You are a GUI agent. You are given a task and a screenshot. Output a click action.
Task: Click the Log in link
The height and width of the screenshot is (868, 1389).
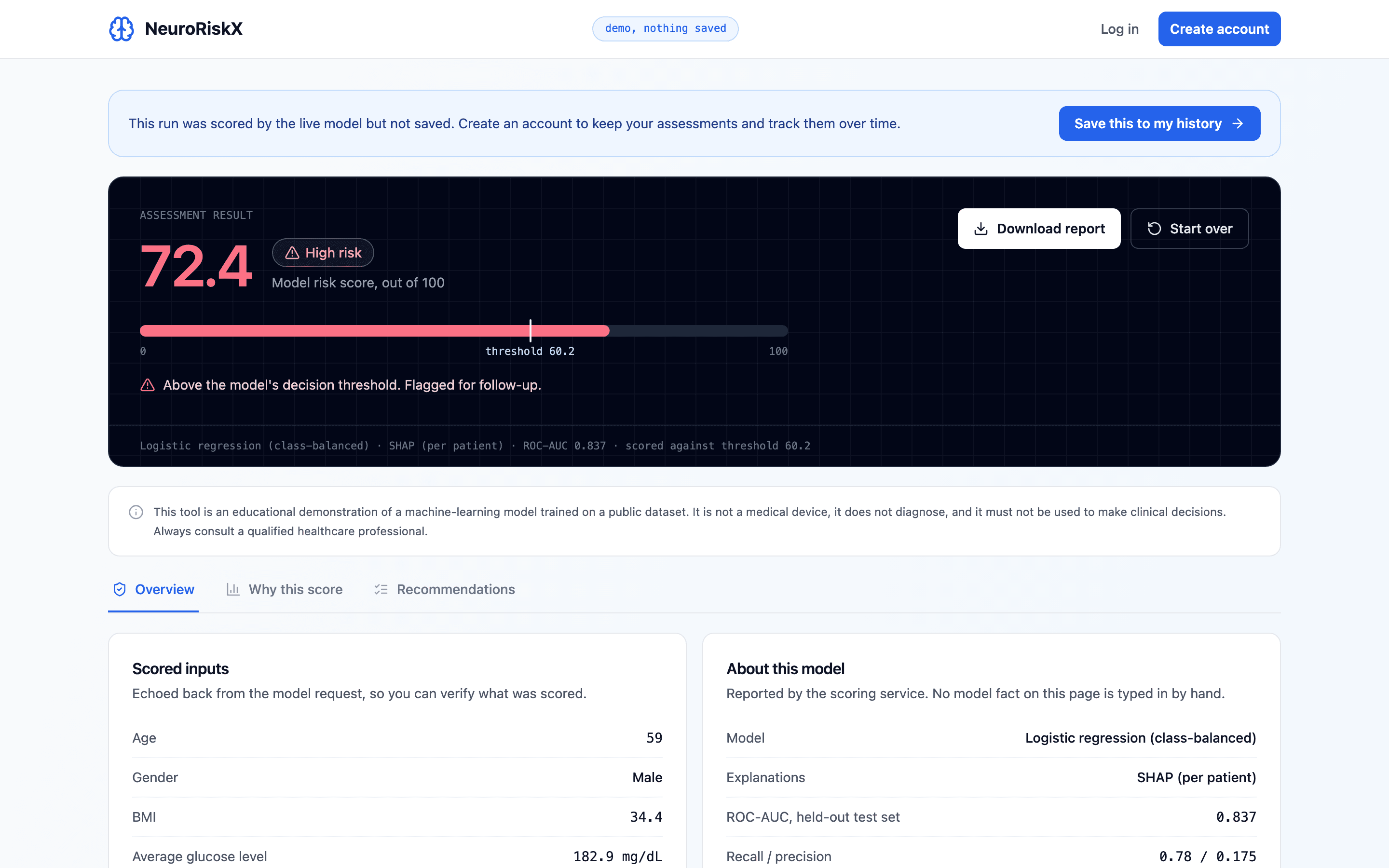pos(1119,29)
